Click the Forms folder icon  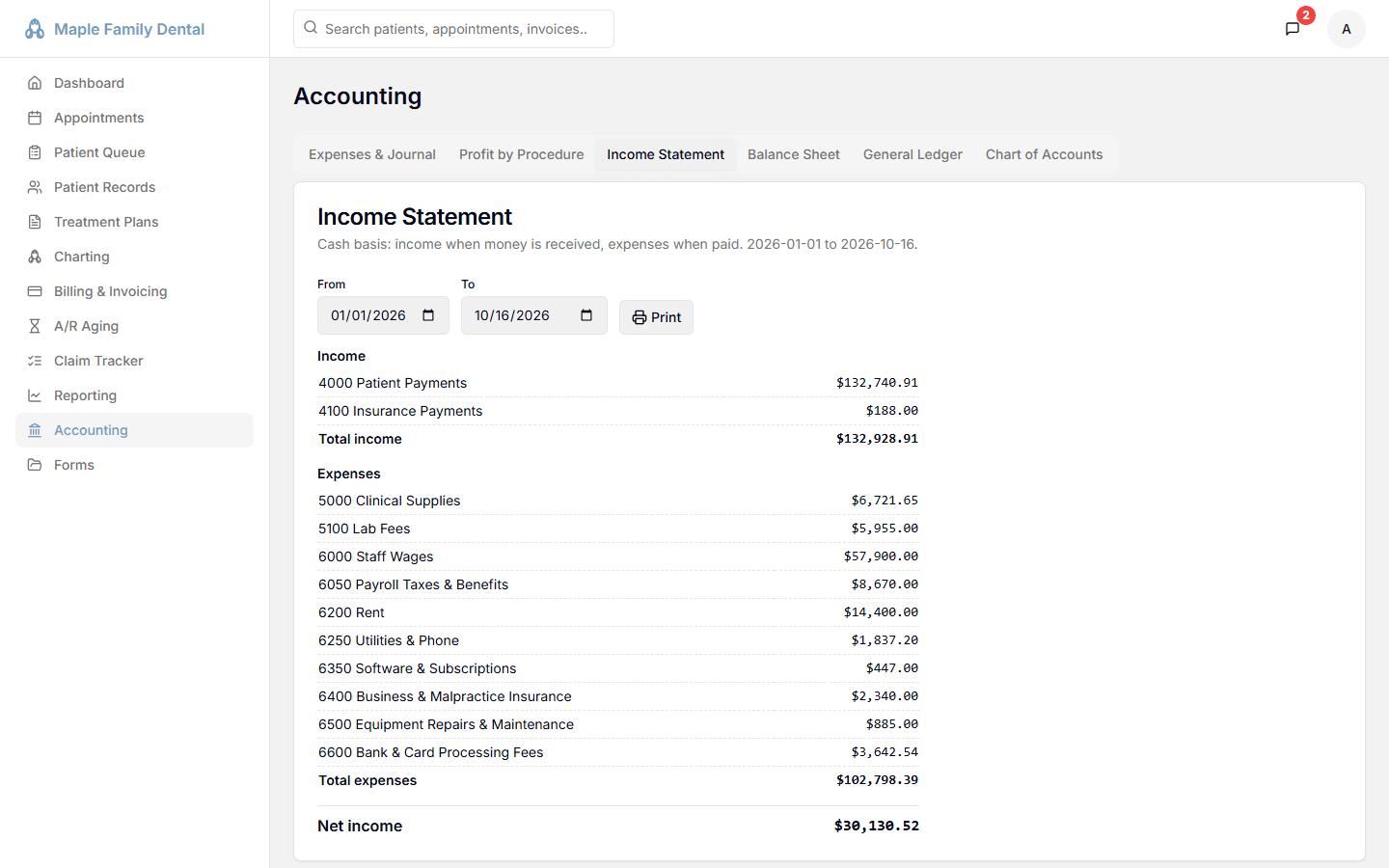35,465
